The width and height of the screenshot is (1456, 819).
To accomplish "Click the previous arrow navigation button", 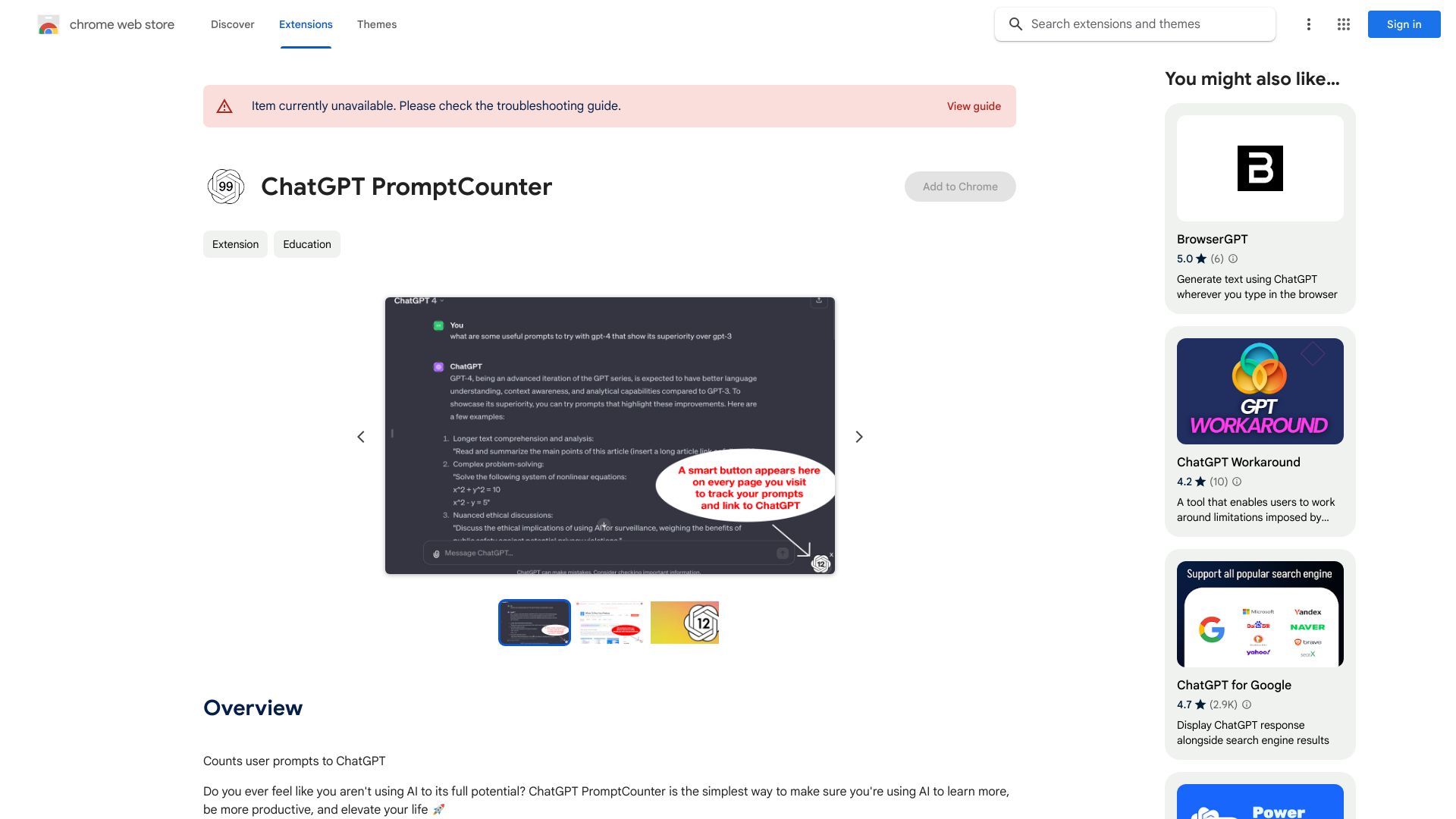I will [x=360, y=435].
